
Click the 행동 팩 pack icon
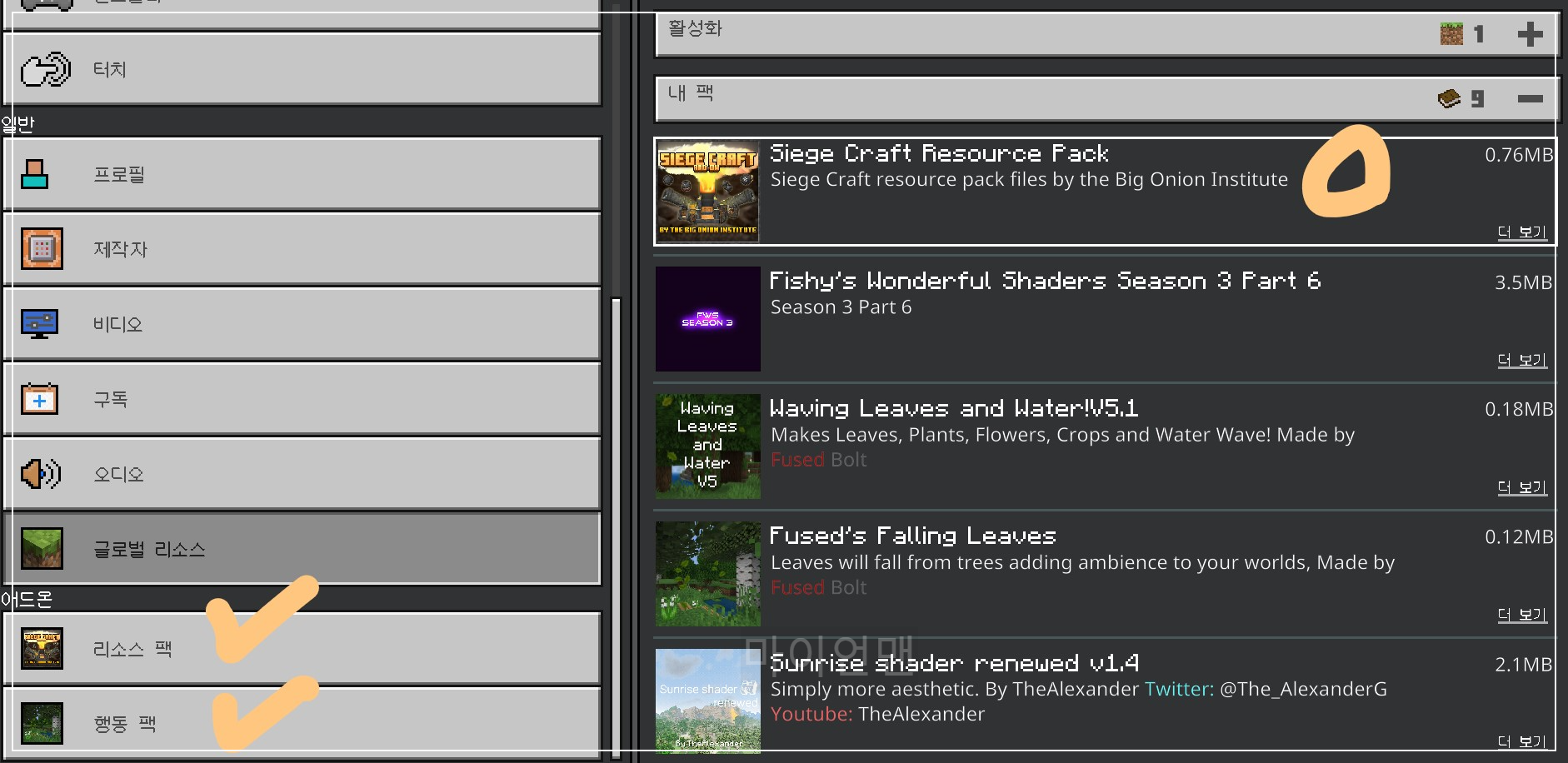click(42, 723)
